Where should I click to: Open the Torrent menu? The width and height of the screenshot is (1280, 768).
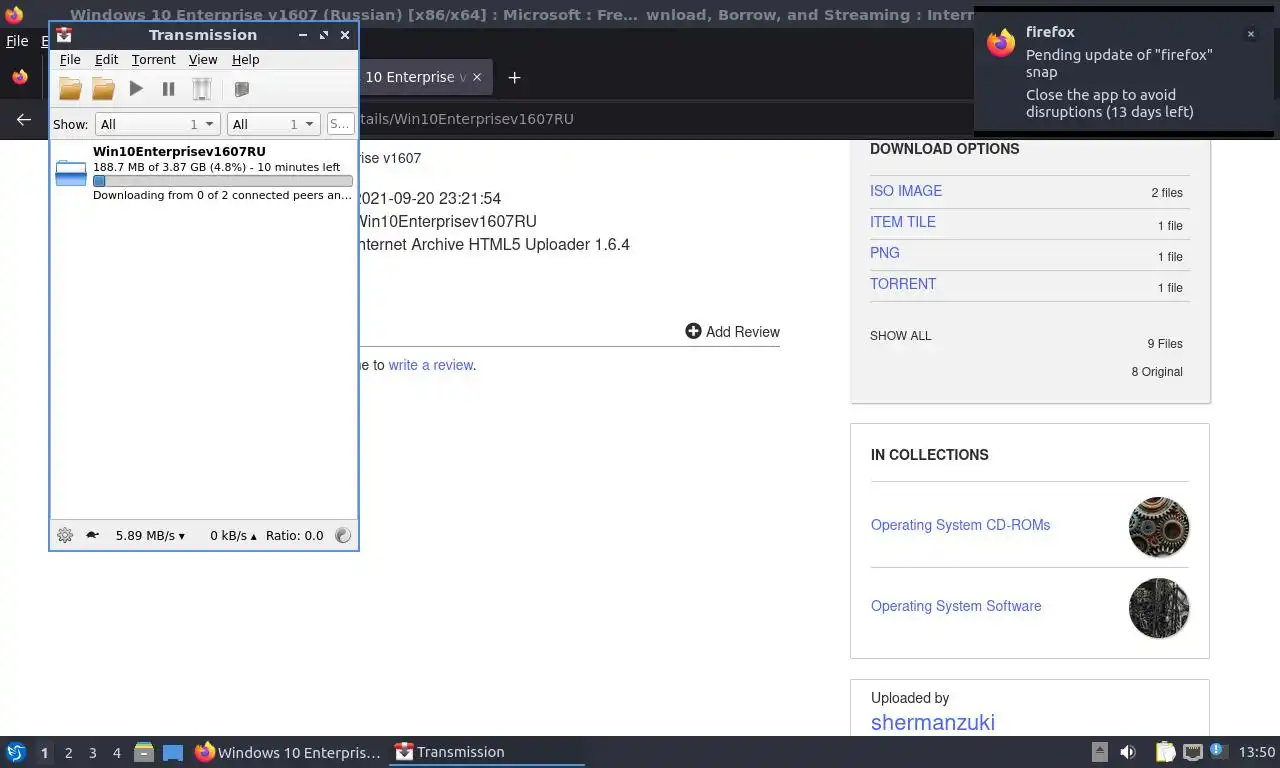[153, 60]
